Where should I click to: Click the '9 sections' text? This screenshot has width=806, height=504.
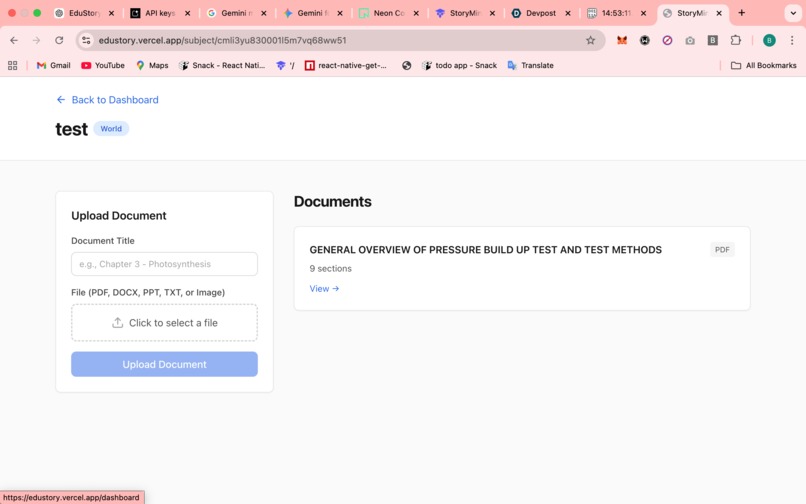pyautogui.click(x=331, y=268)
